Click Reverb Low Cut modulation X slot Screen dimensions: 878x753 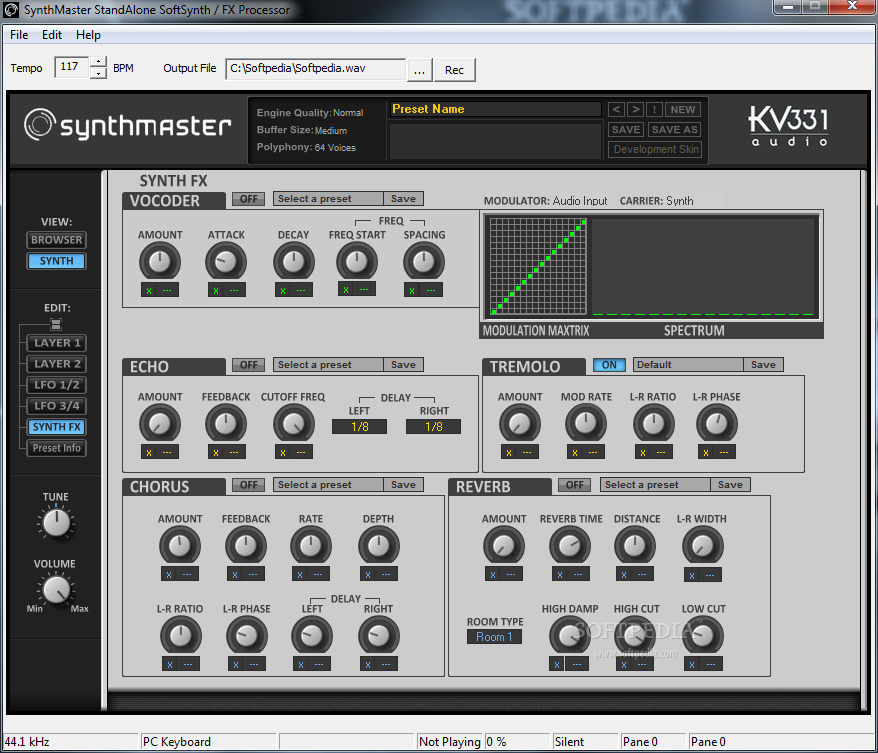(x=692, y=665)
